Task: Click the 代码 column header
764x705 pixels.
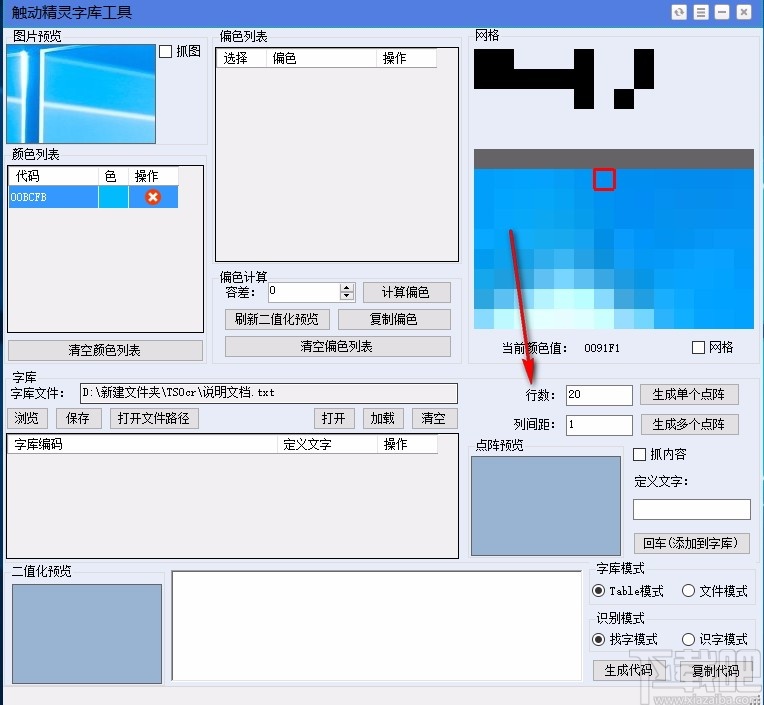Action: 54,176
